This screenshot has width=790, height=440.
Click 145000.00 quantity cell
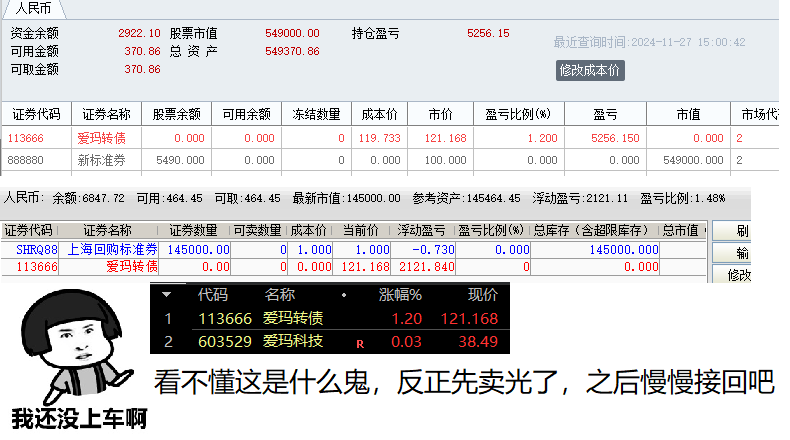coord(198,249)
